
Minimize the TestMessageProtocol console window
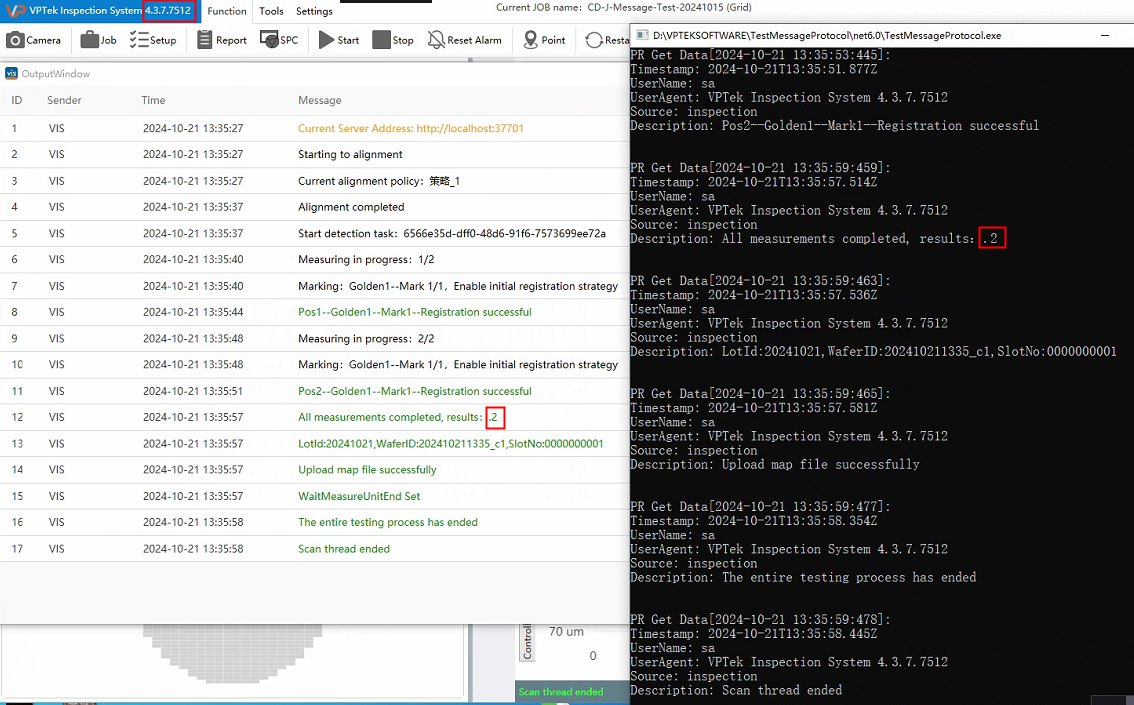1104,35
